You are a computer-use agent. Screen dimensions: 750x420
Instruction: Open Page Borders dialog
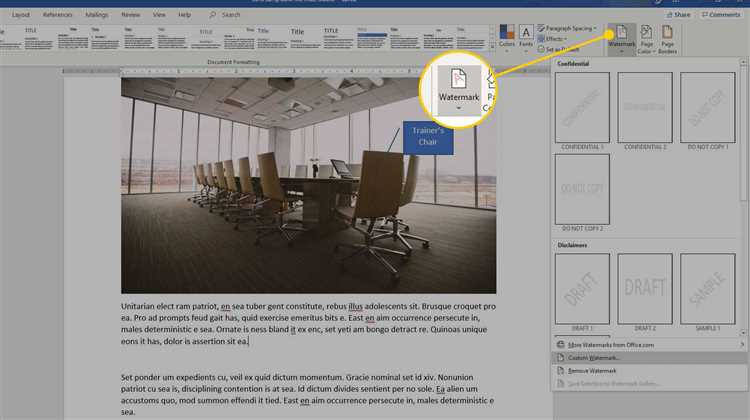click(x=667, y=39)
